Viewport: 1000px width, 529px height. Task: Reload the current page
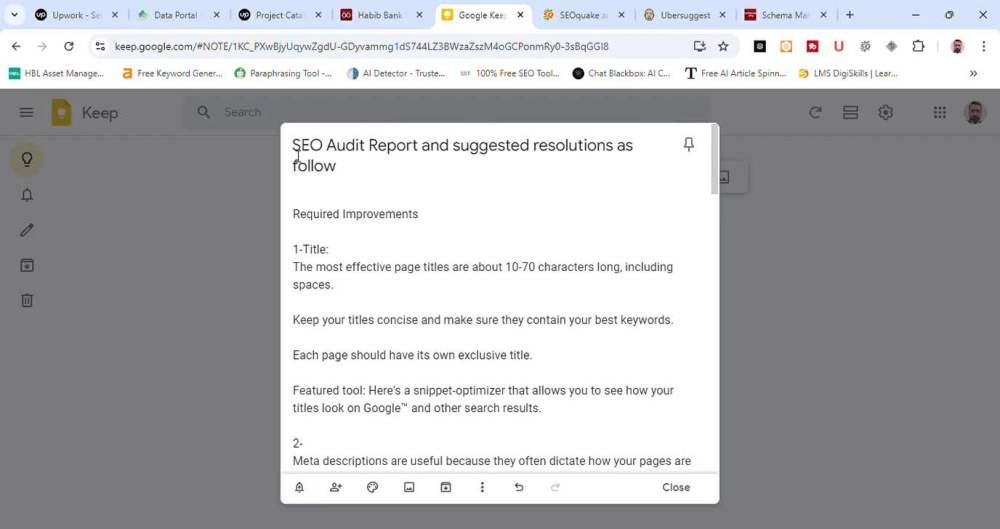tap(69, 46)
